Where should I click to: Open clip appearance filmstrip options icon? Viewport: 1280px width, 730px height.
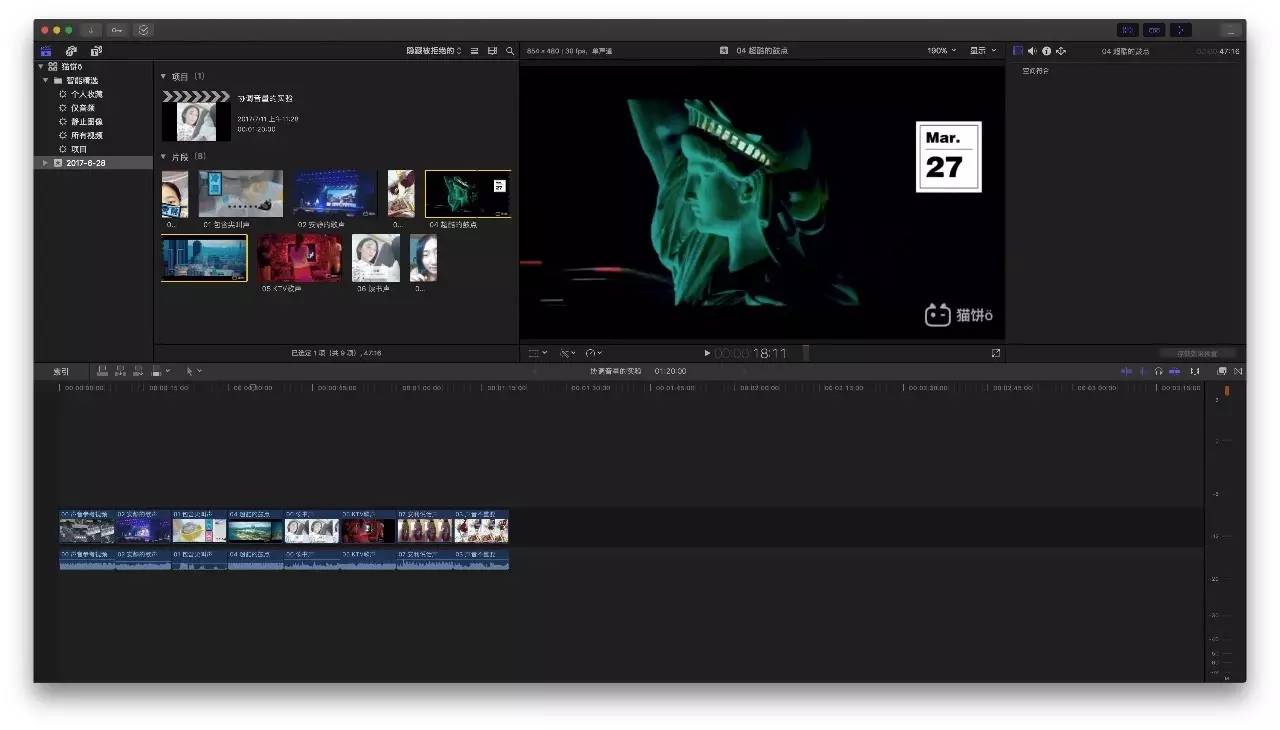[492, 51]
